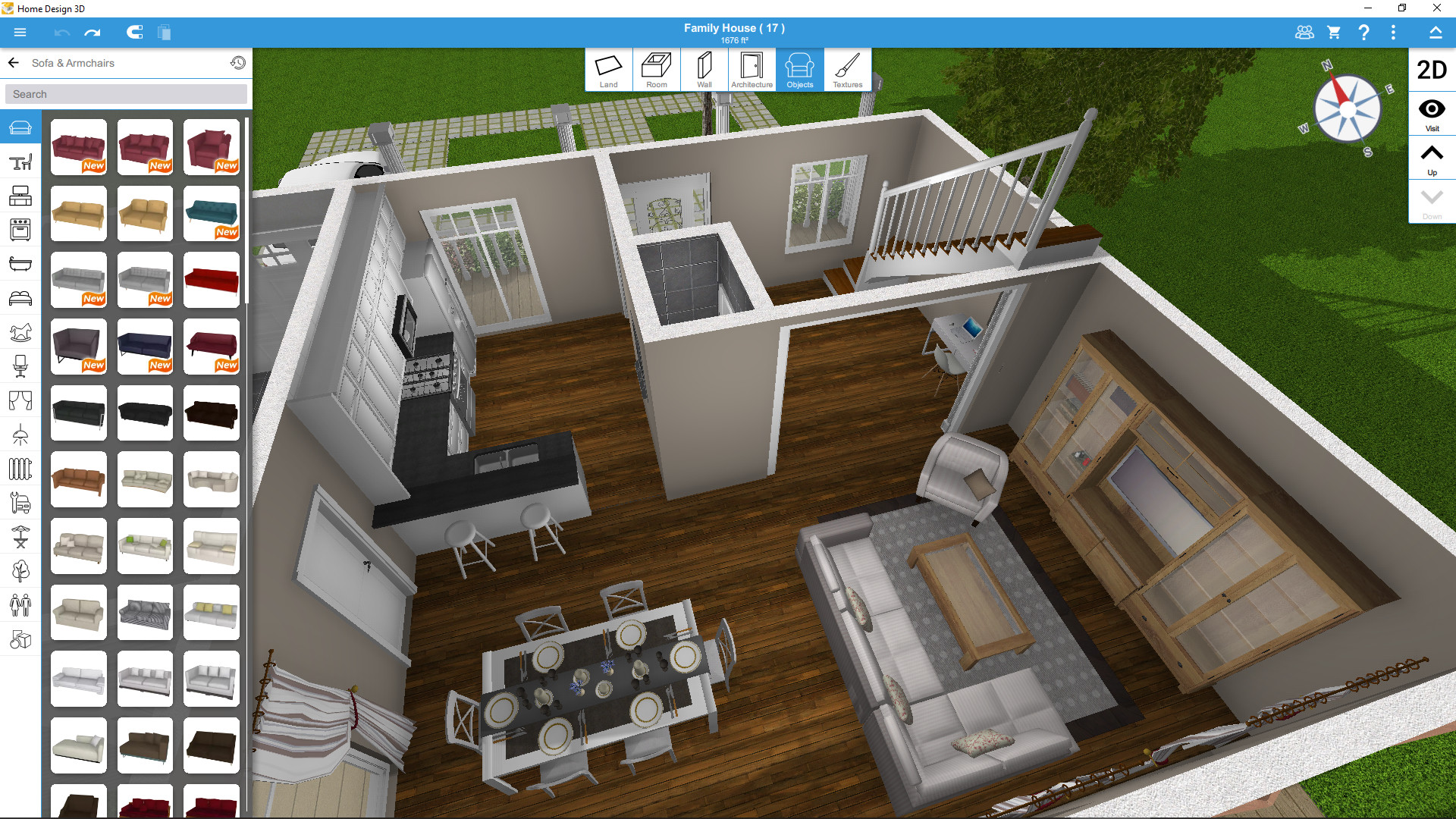Screen dimensions: 1456x819
Task: Click the redo arrow button
Action: [x=93, y=31]
